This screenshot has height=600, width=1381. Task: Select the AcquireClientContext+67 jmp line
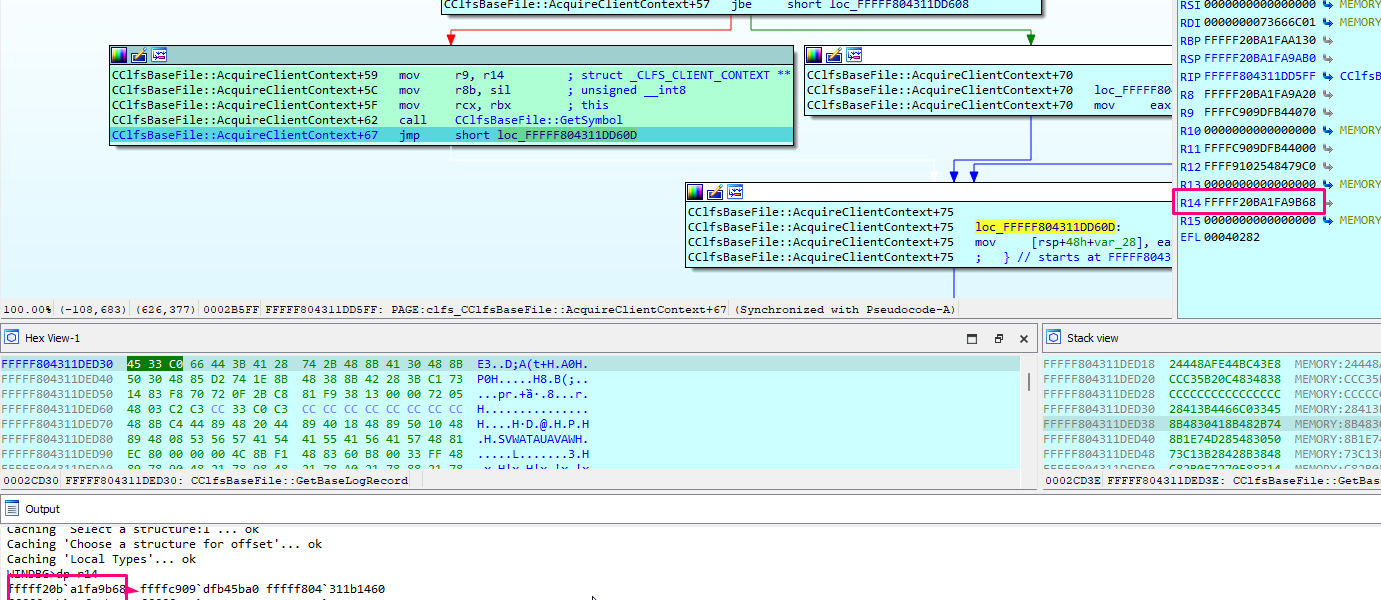click(451, 135)
